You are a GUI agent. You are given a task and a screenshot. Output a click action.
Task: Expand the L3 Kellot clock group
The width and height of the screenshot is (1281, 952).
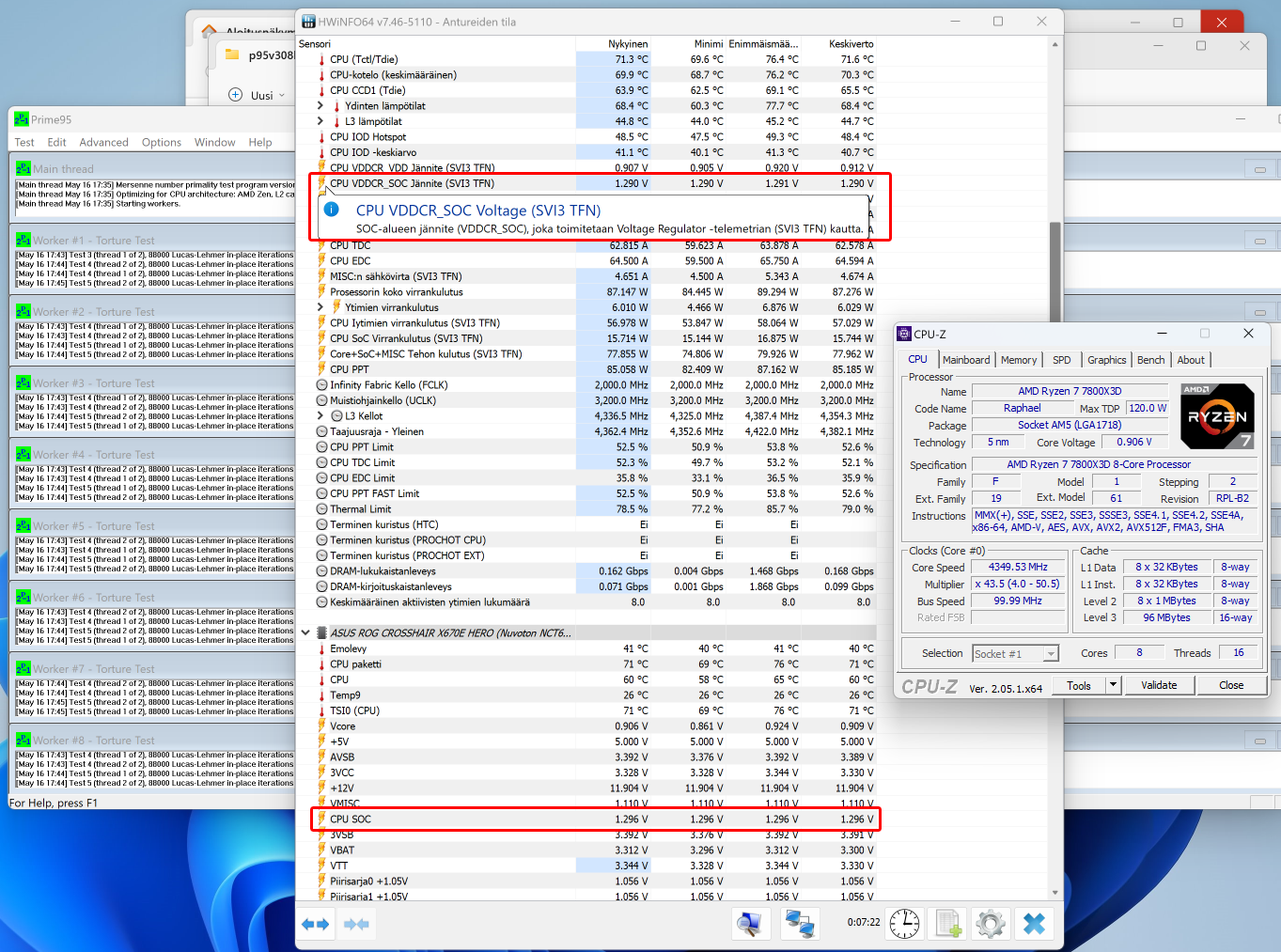[320, 416]
